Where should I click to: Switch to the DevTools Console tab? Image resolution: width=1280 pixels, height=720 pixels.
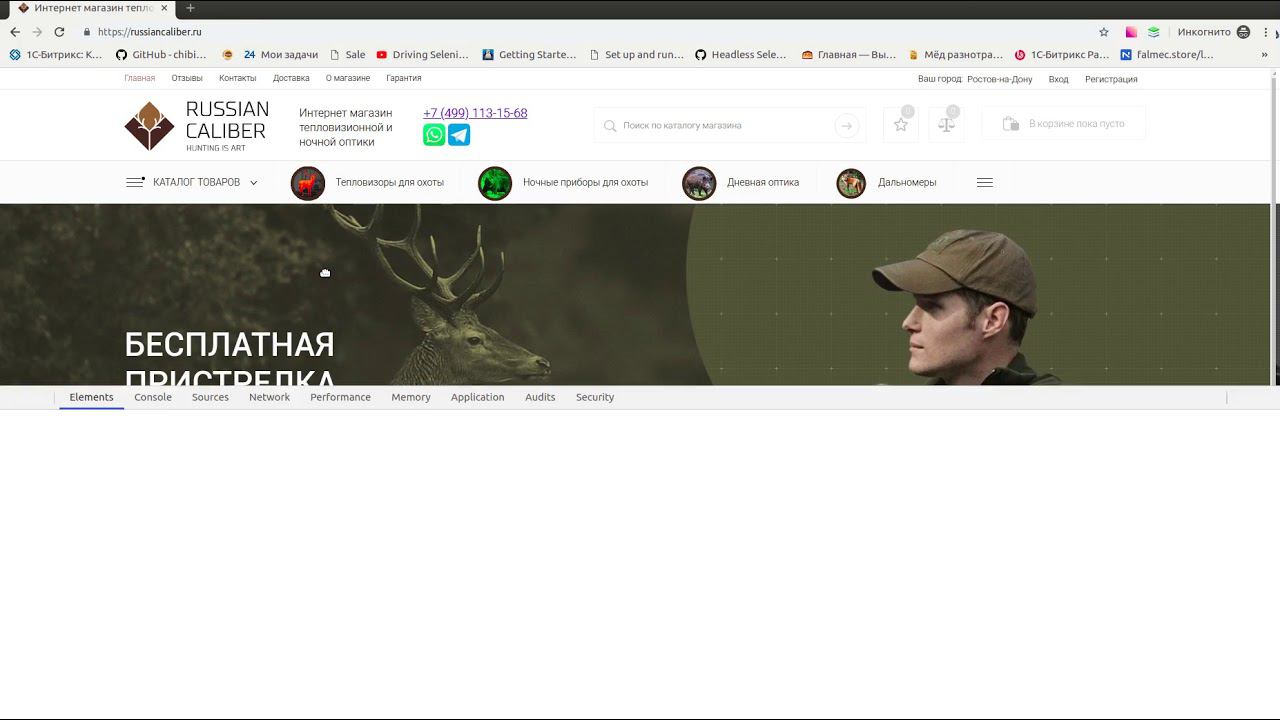pyautogui.click(x=153, y=397)
